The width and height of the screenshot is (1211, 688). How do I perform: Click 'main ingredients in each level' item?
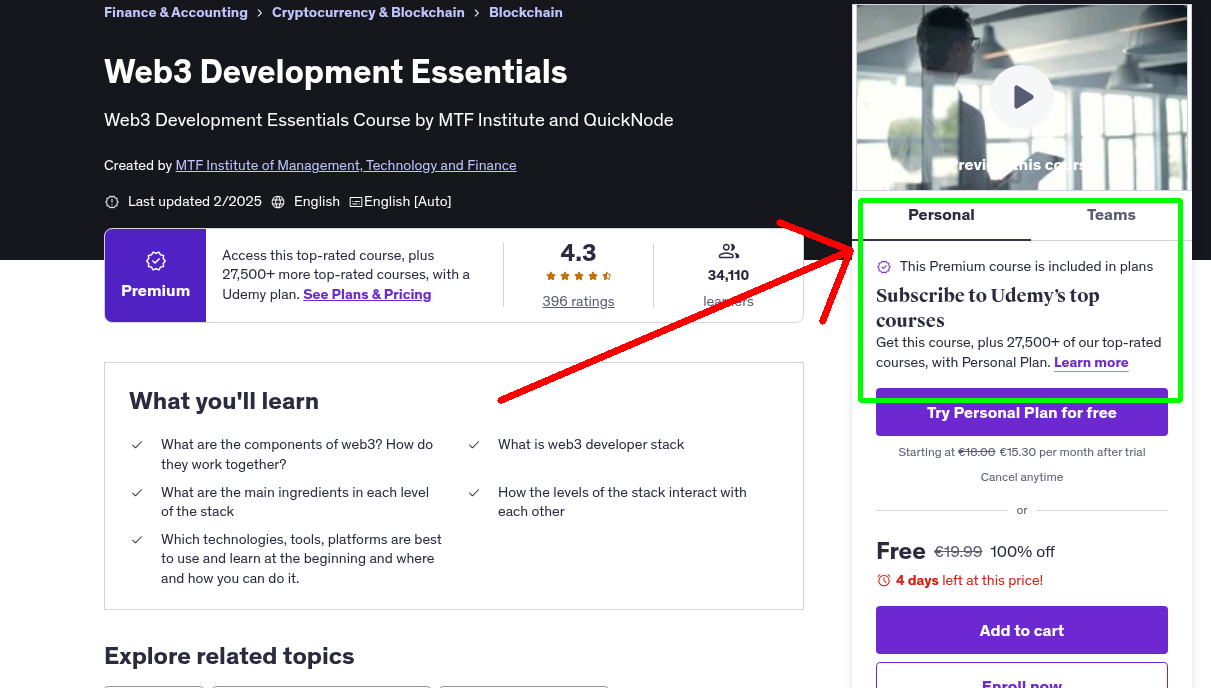295,502
